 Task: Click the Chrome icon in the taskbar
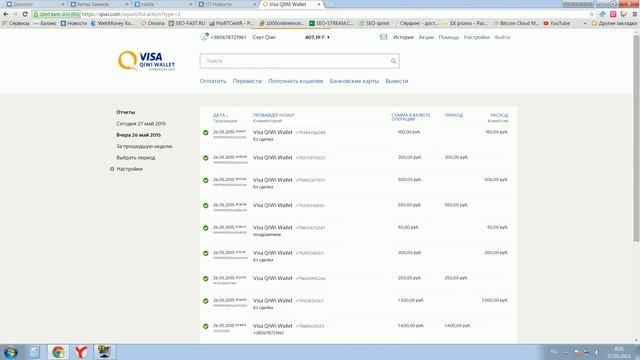coord(58,352)
